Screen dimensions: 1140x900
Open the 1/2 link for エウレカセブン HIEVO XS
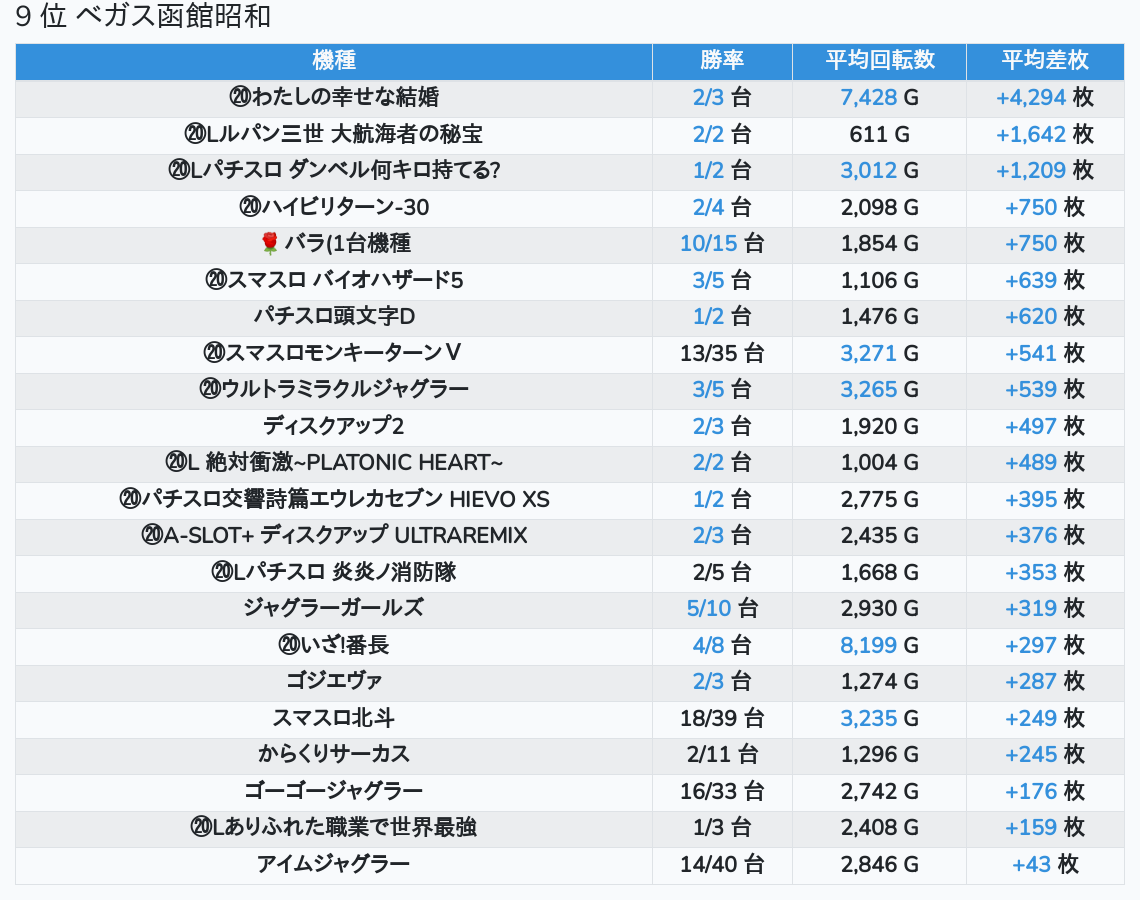(x=708, y=499)
